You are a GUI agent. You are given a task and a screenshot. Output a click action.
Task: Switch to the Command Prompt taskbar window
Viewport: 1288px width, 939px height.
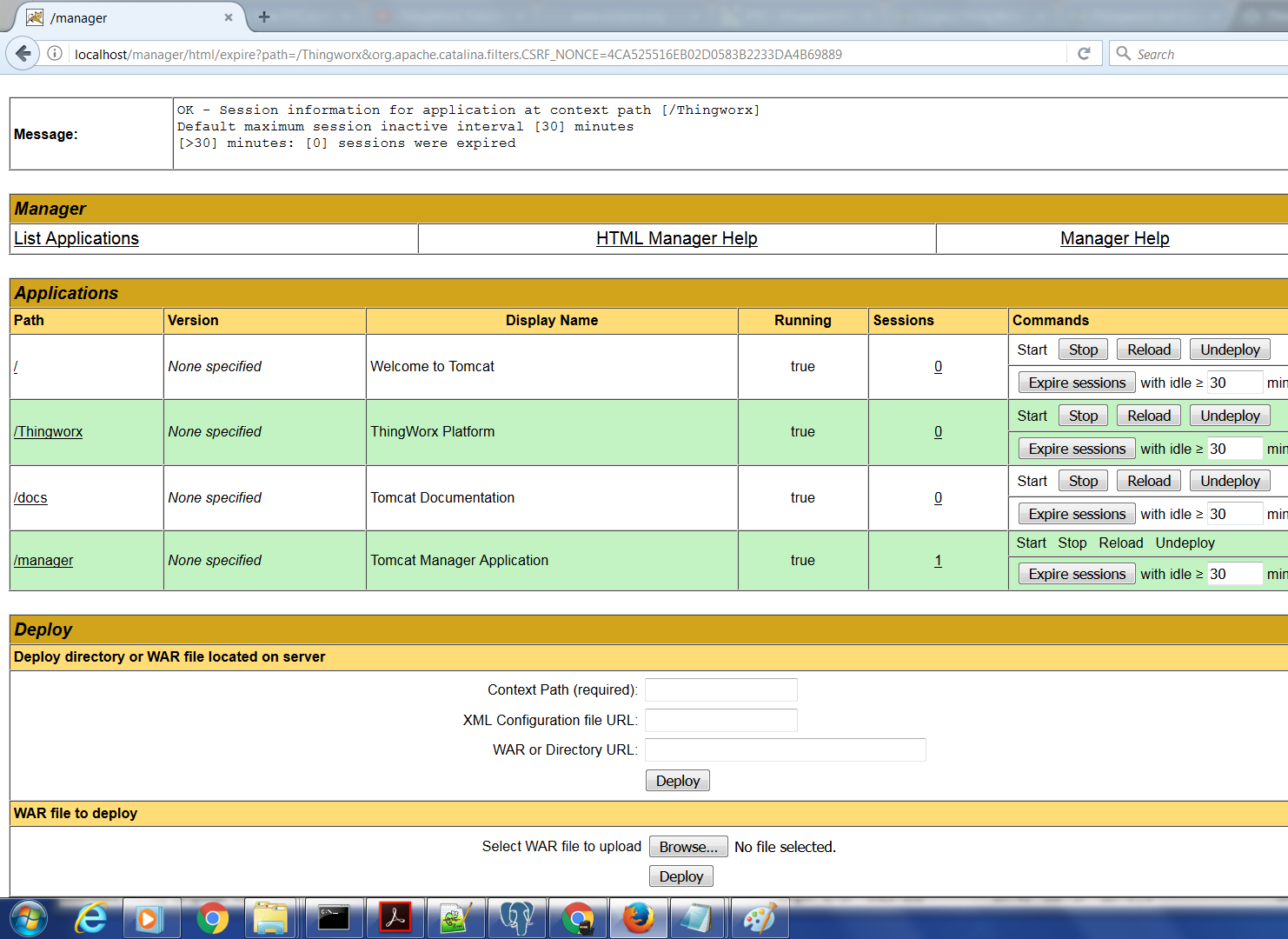pyautogui.click(x=334, y=919)
